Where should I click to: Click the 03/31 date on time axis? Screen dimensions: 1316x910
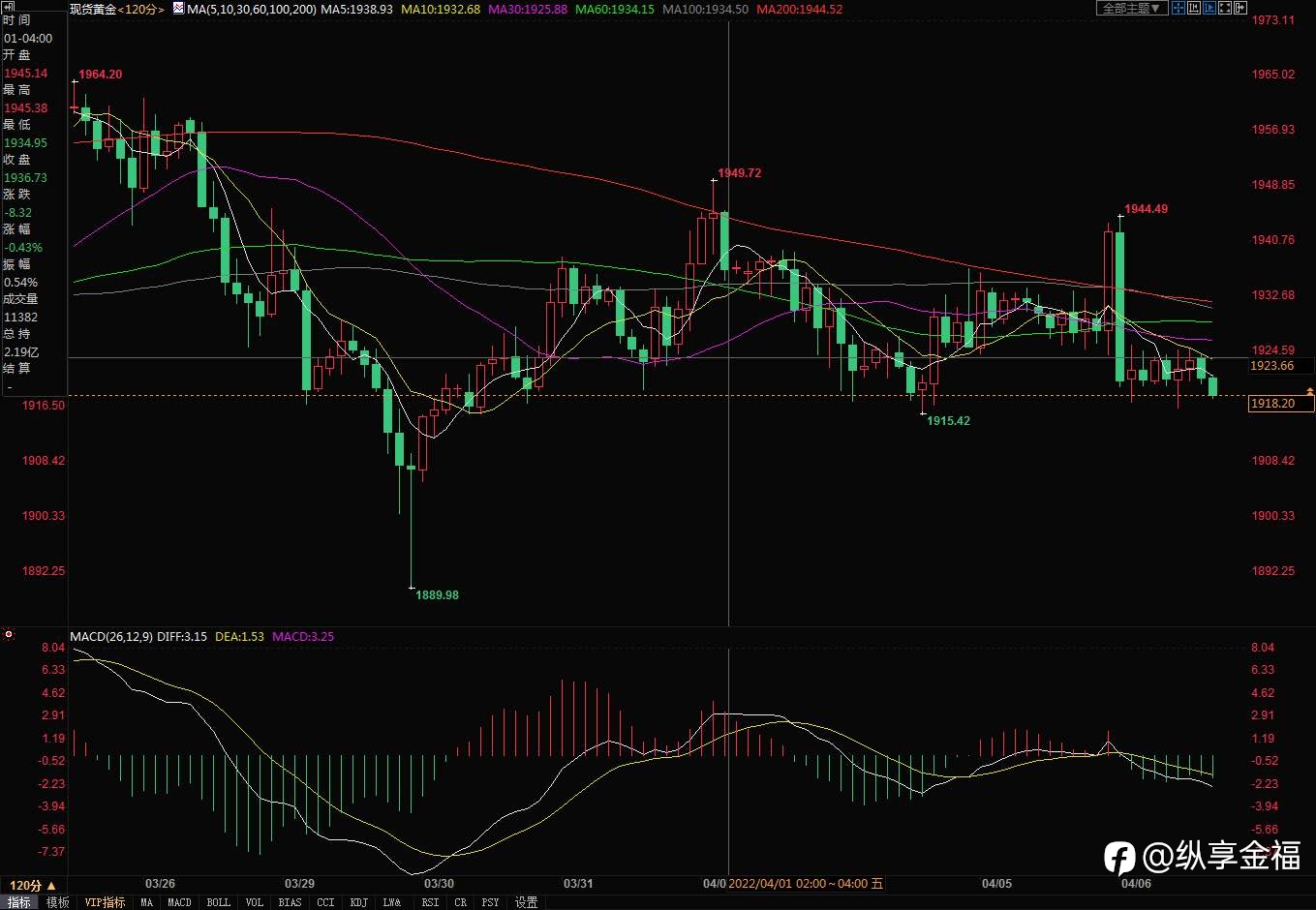point(578,883)
